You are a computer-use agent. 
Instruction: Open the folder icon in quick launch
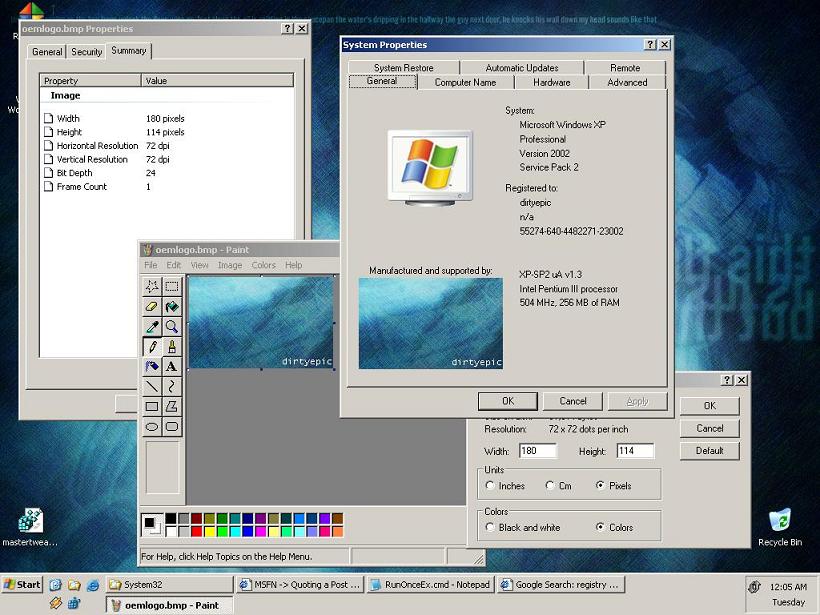74,585
